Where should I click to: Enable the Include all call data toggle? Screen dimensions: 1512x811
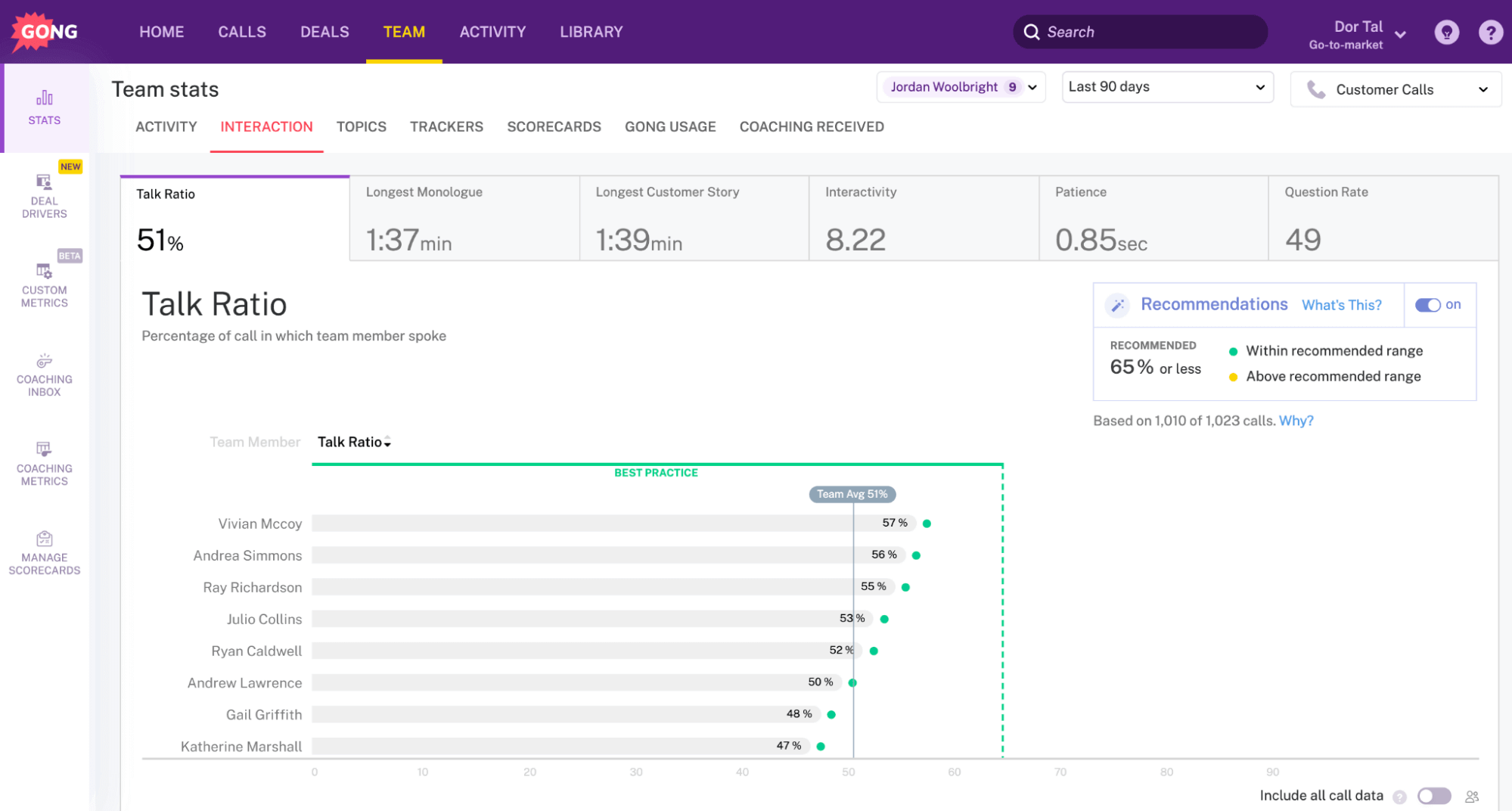click(1433, 796)
